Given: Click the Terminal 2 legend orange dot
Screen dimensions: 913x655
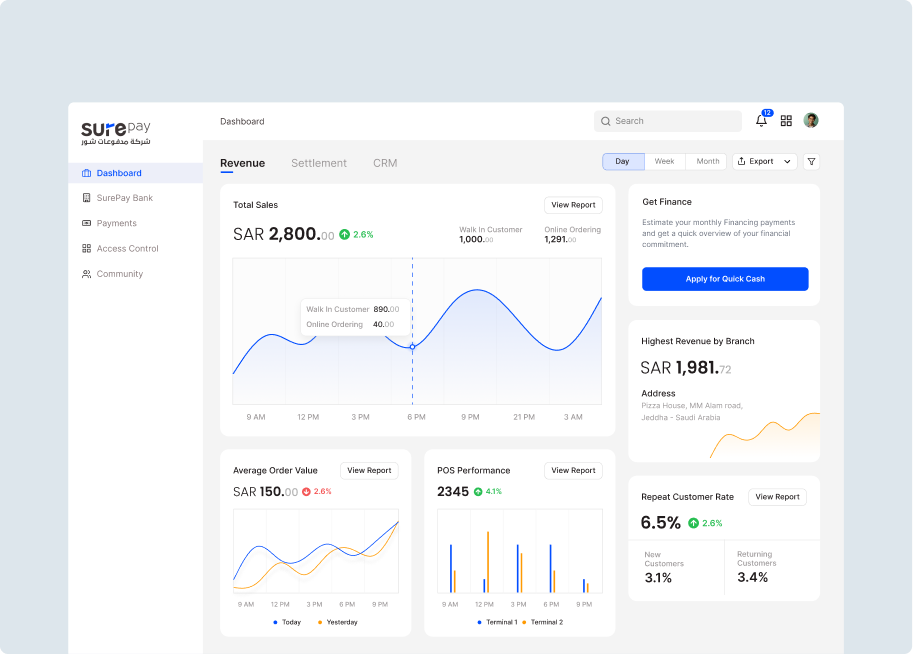Looking at the screenshot, I should (524, 622).
